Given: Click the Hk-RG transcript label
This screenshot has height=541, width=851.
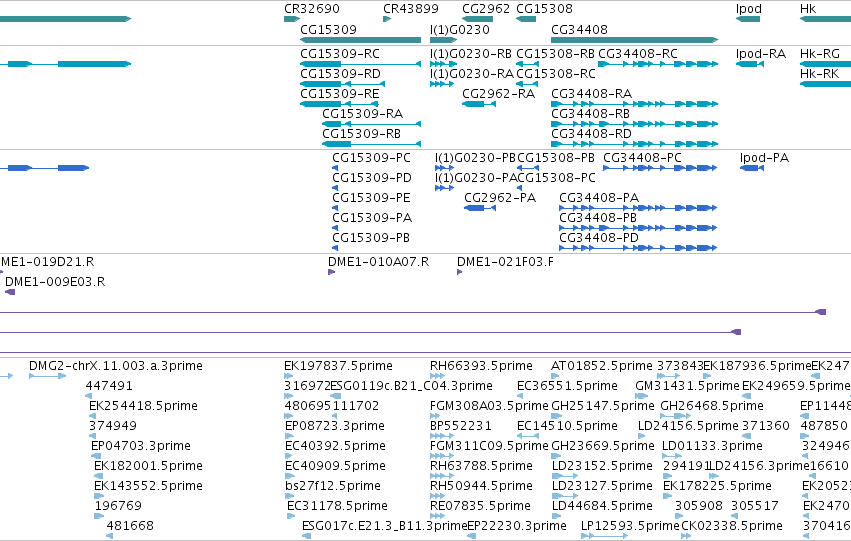Looking at the screenshot, I should point(820,54).
